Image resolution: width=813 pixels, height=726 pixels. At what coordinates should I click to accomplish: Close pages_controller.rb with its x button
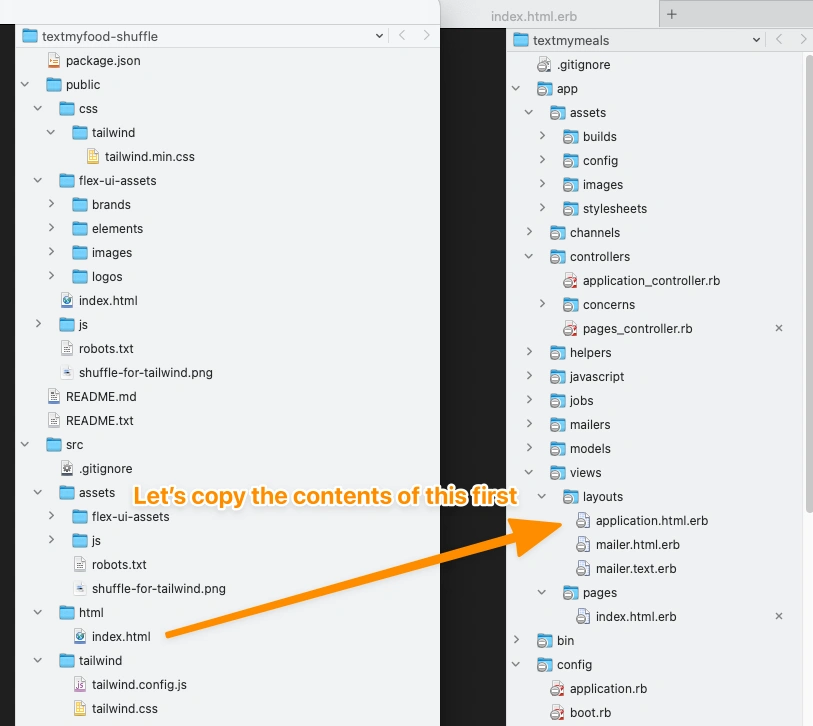(779, 329)
